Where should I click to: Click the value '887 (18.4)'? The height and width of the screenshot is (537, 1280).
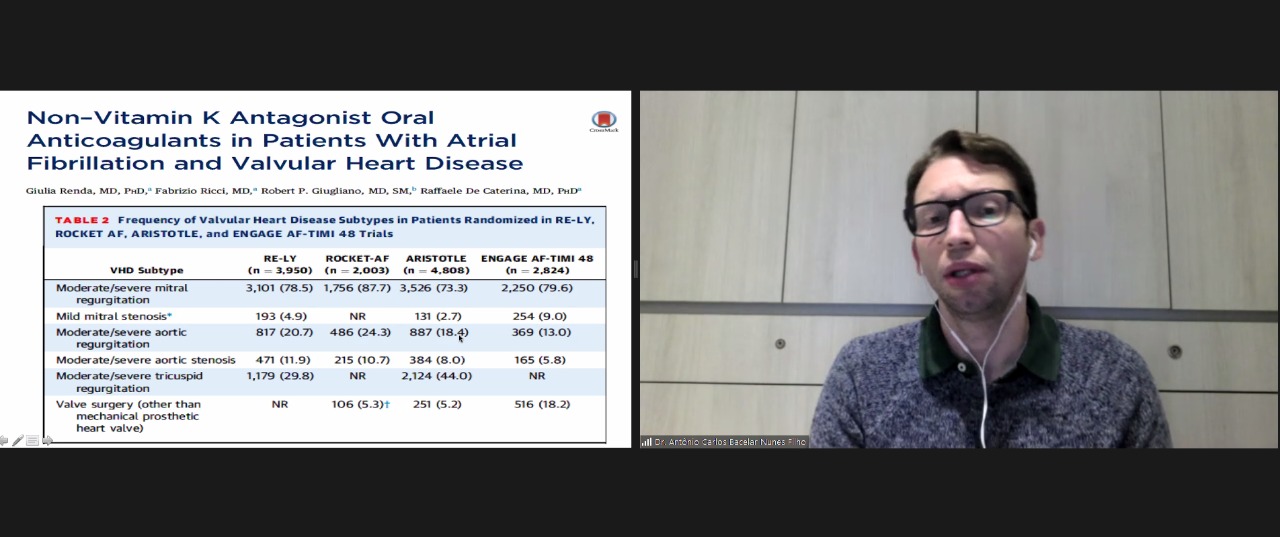[438, 332]
